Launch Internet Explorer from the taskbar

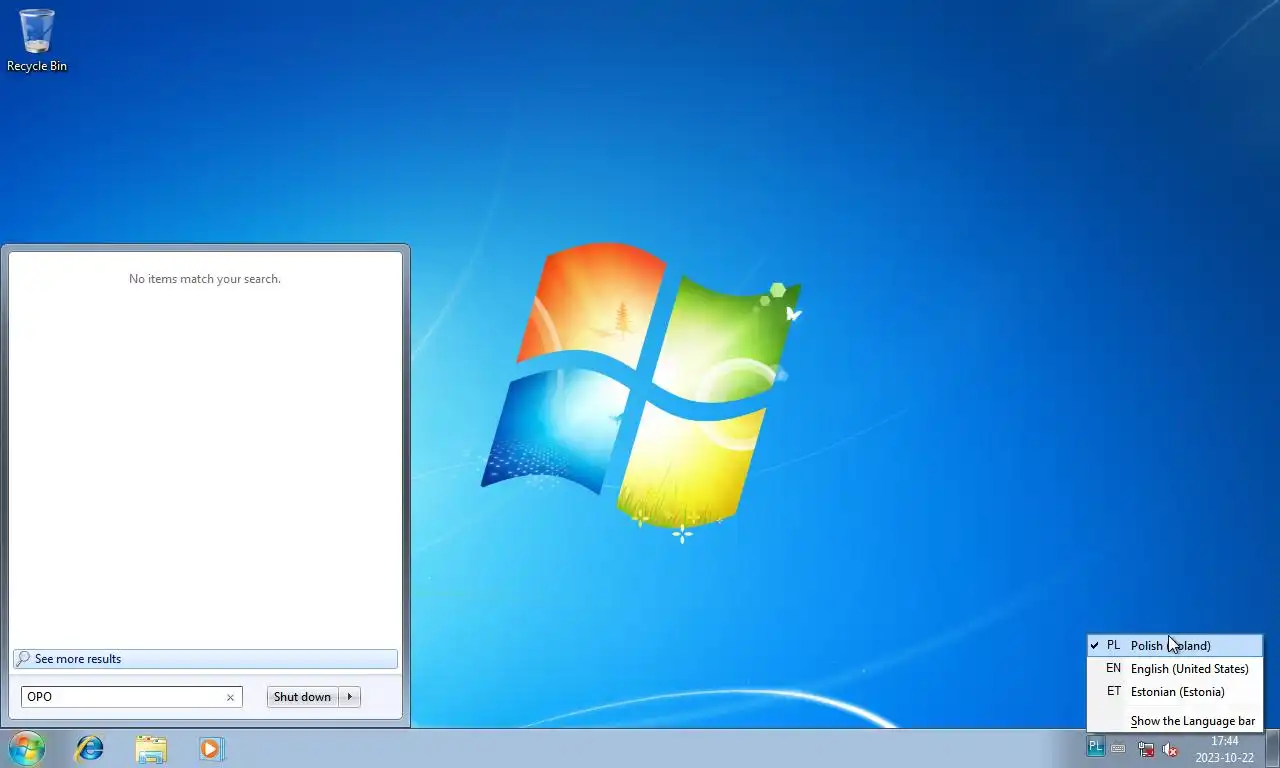(x=90, y=748)
